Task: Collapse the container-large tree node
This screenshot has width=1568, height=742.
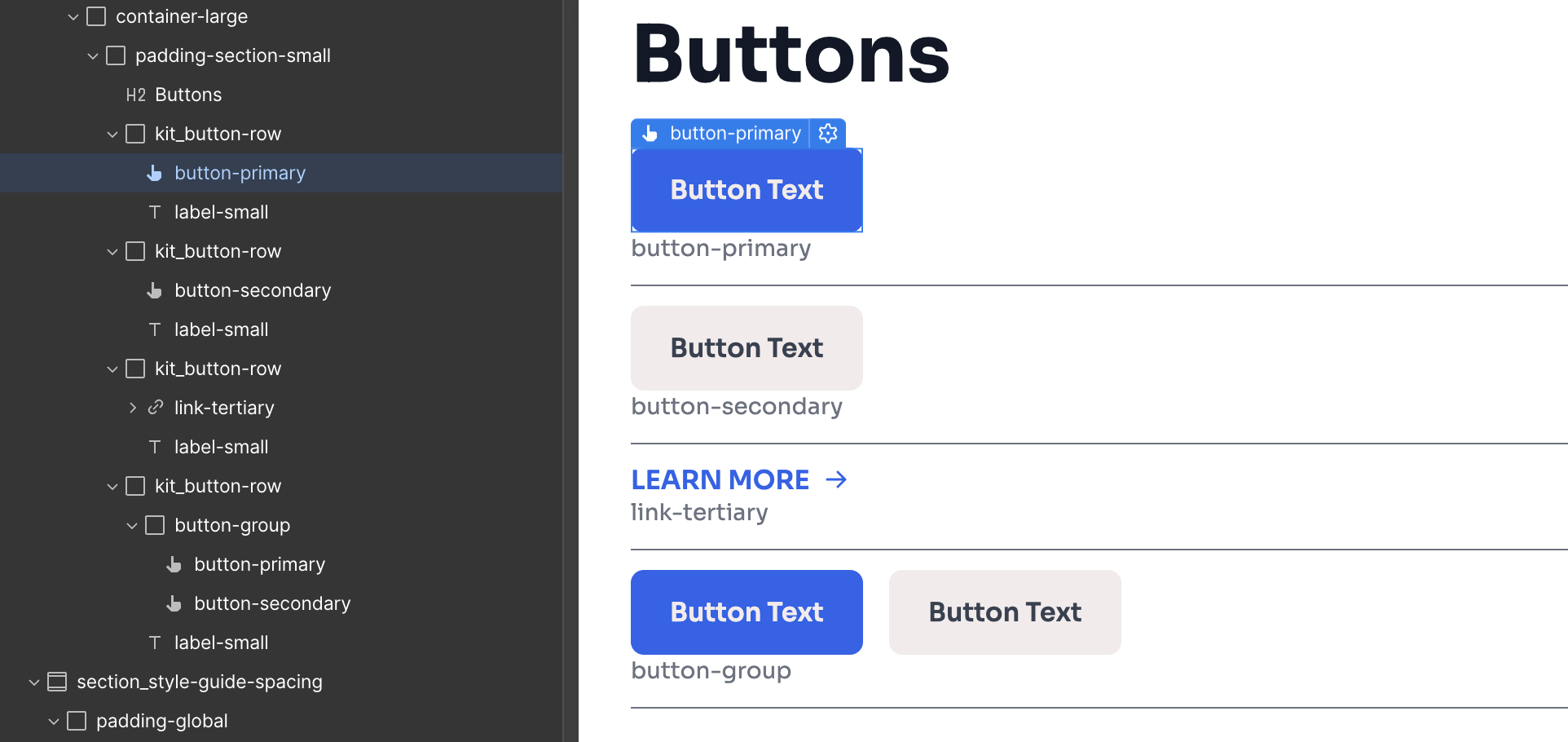Action: (x=73, y=16)
